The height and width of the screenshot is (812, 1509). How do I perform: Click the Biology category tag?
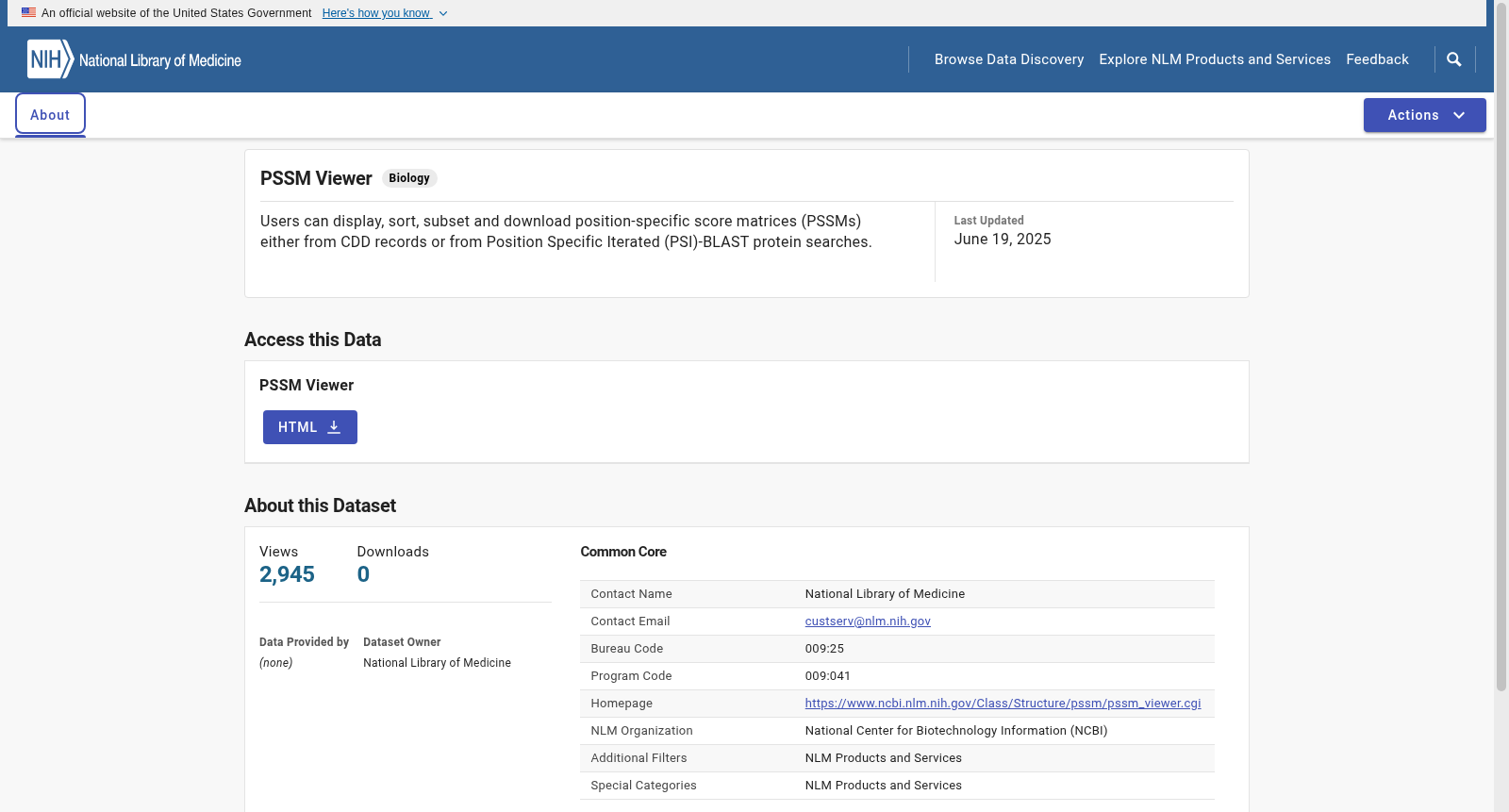pyautogui.click(x=409, y=178)
